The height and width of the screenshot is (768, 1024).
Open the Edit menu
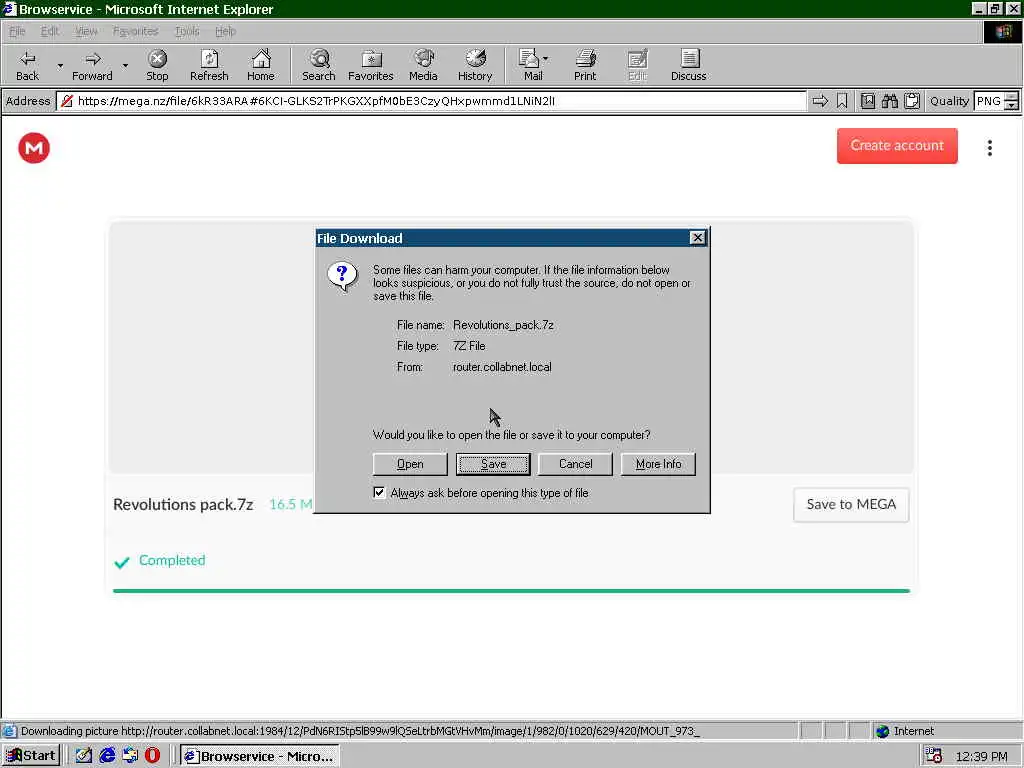tap(50, 31)
